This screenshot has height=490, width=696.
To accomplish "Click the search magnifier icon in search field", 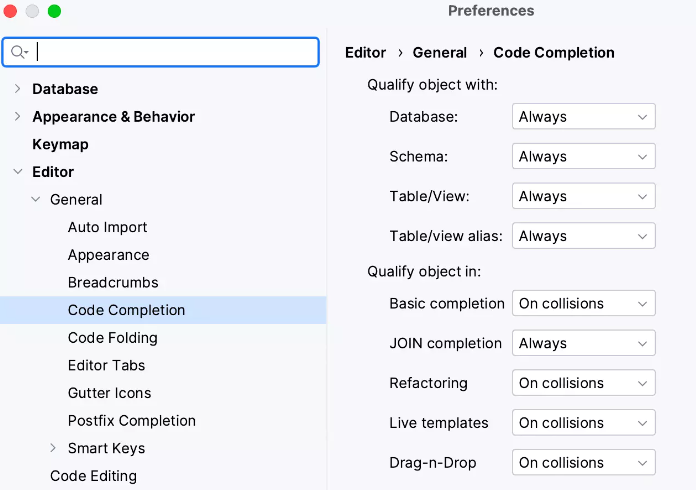I will tap(19, 53).
